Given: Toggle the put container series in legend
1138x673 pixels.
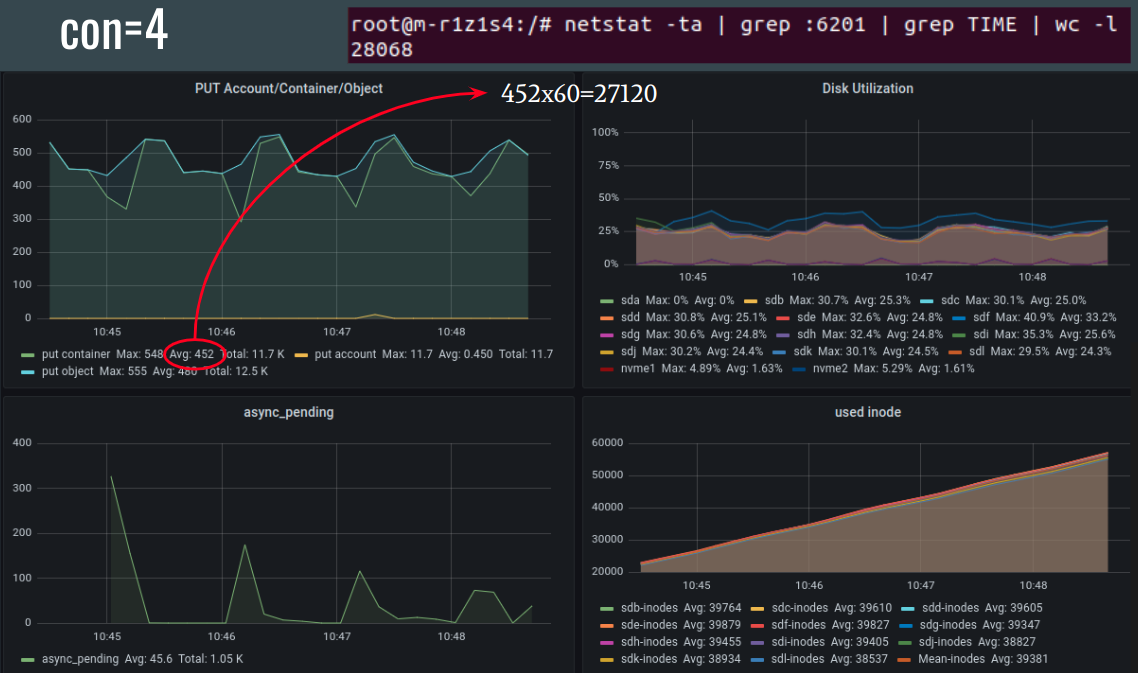Looking at the screenshot, I should (x=75, y=354).
